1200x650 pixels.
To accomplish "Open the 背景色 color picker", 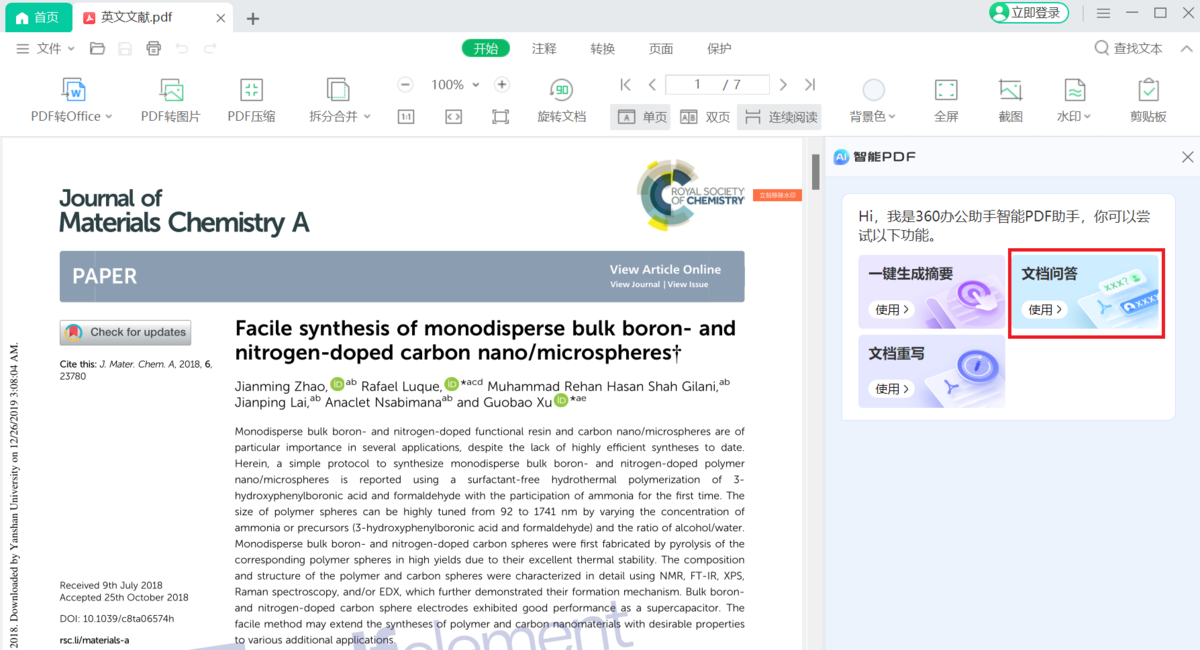I will coord(873,116).
